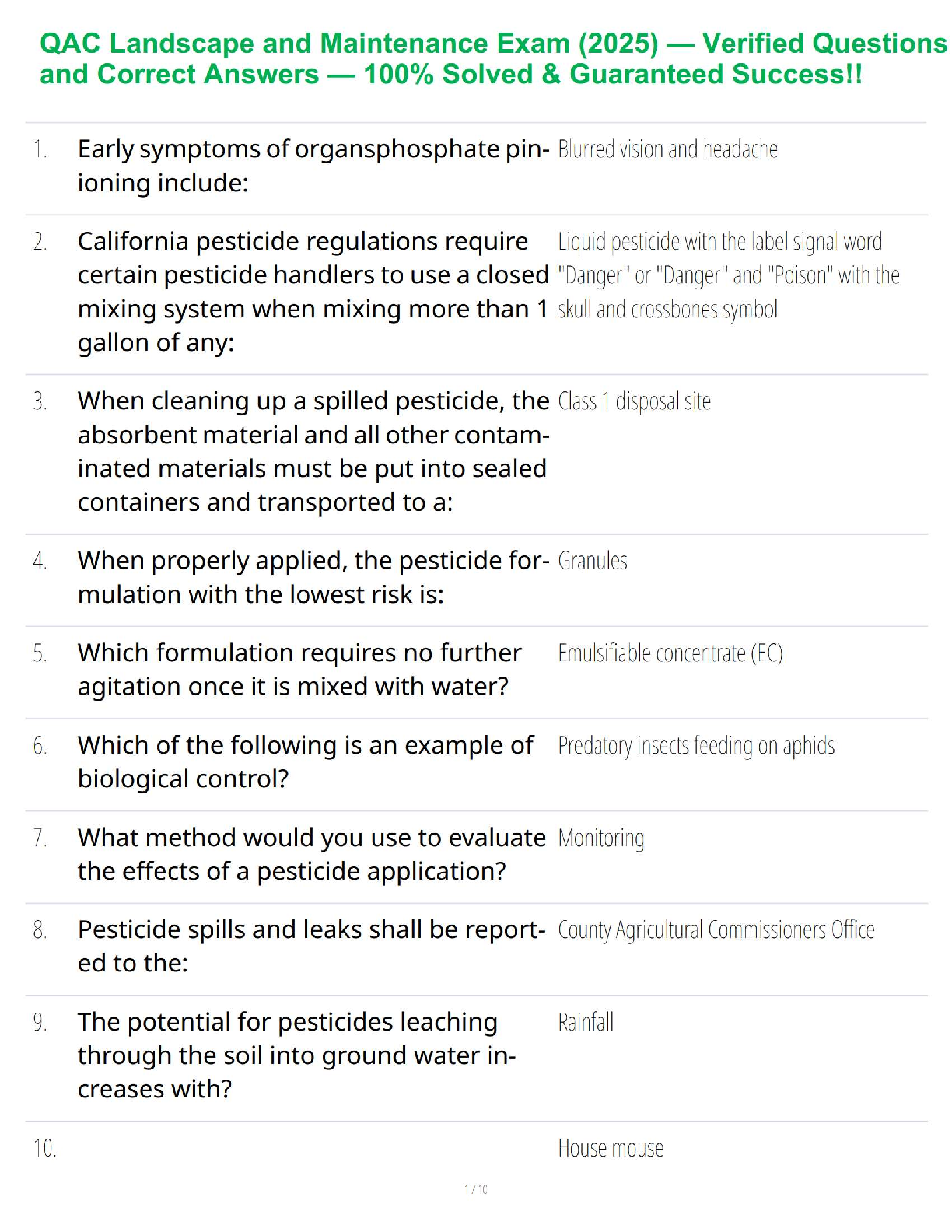Image resolution: width=952 pixels, height=1232 pixels.
Task: Click question 3 about spilled pesticide cleanup
Action: (313, 451)
